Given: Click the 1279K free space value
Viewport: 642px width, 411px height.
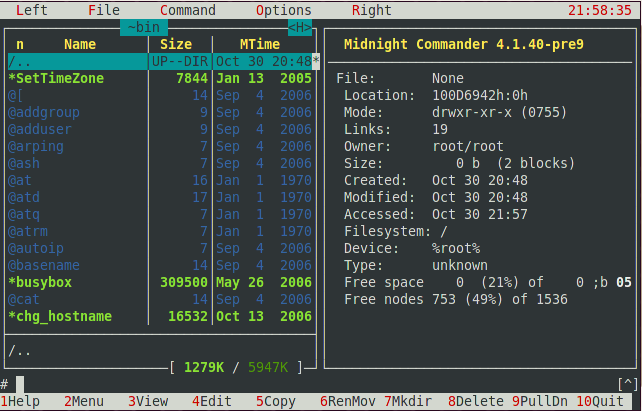Looking at the screenshot, I should click(x=204, y=367).
